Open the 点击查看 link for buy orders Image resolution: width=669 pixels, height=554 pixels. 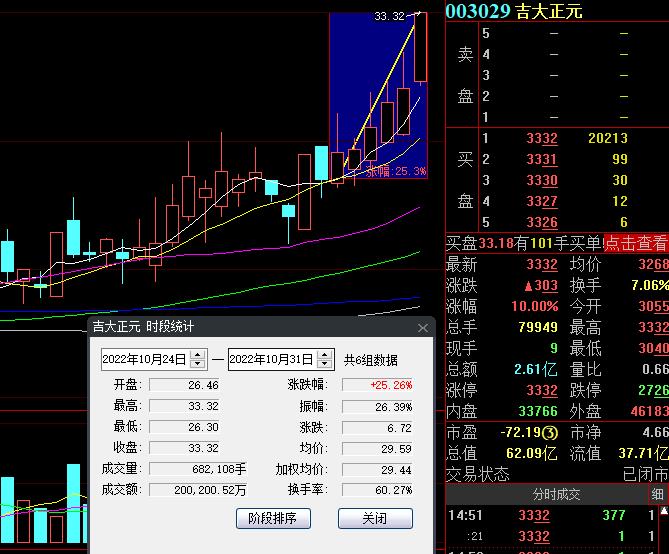635,243
